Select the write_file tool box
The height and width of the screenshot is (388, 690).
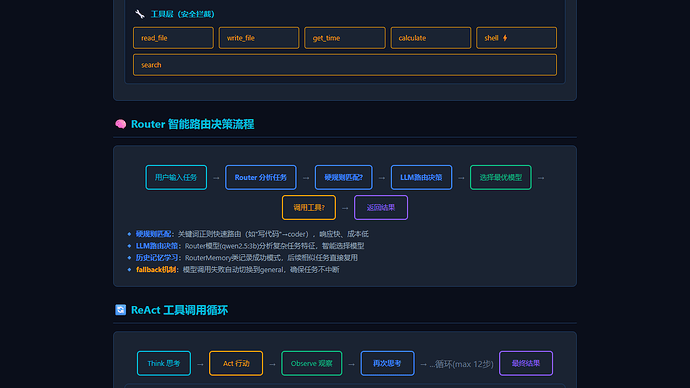click(x=259, y=38)
